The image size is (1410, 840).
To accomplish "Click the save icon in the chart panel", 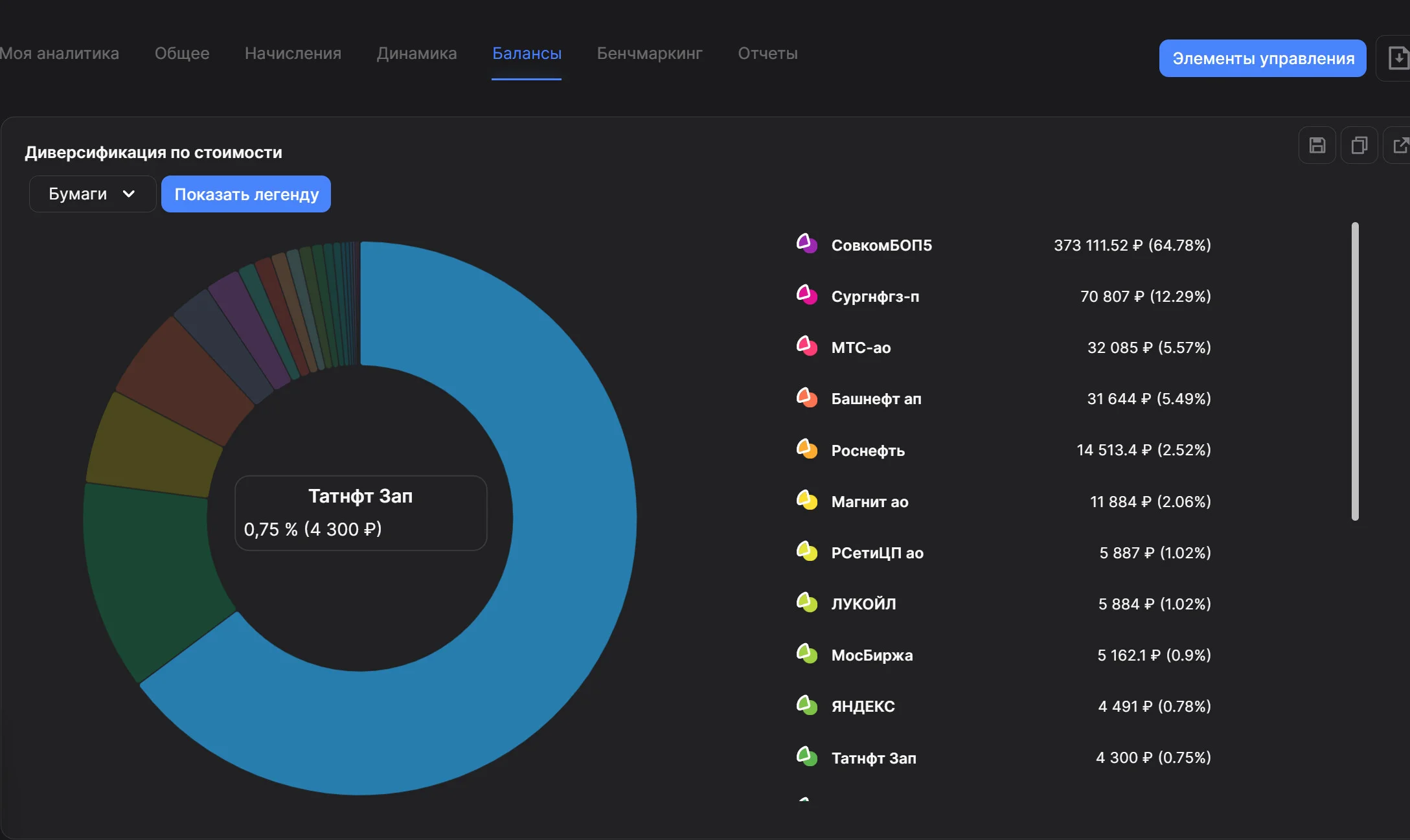I will click(x=1317, y=145).
